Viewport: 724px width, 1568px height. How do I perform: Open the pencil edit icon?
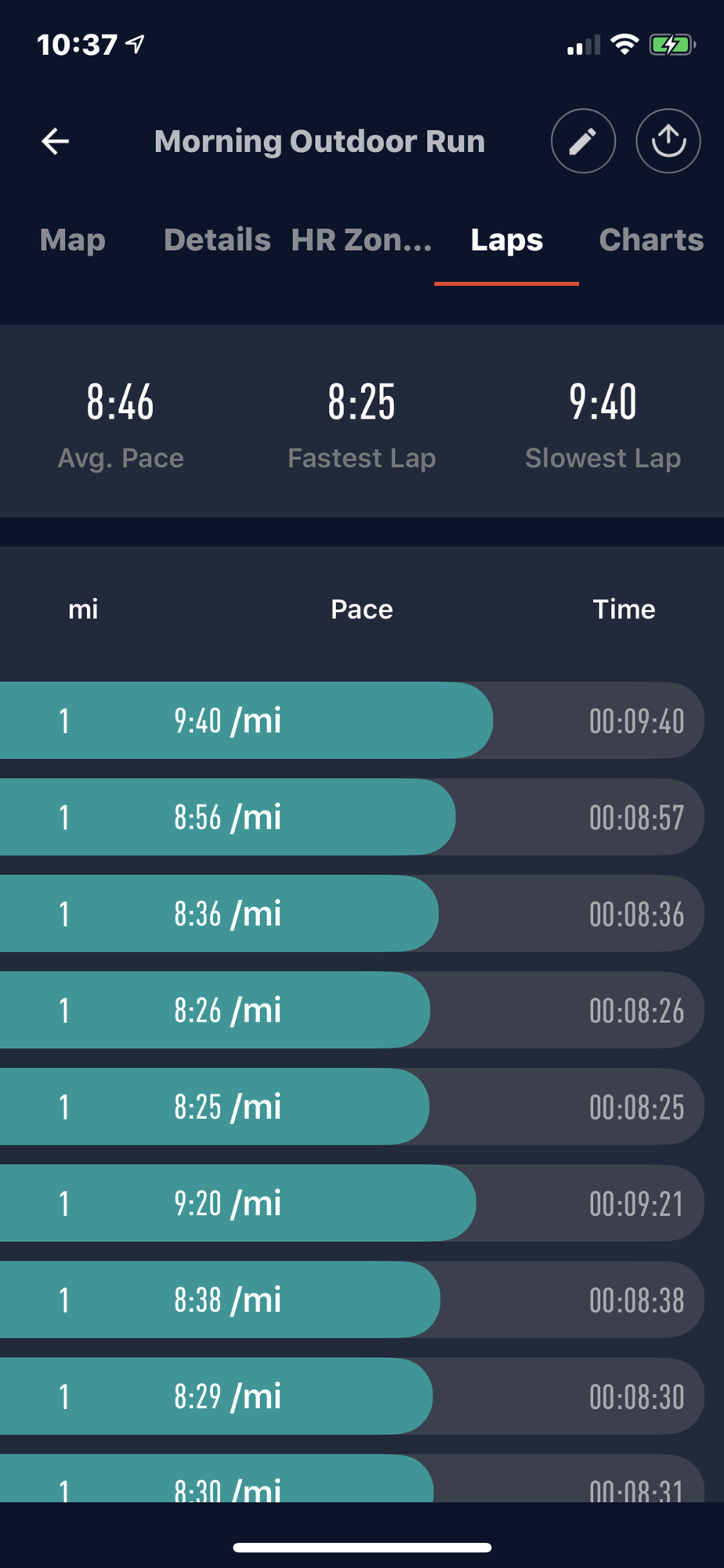coord(583,141)
